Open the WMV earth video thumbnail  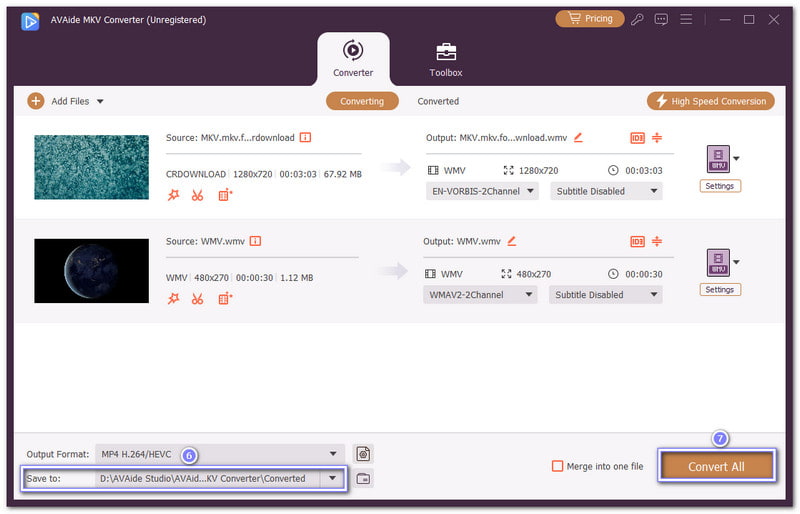coord(91,271)
